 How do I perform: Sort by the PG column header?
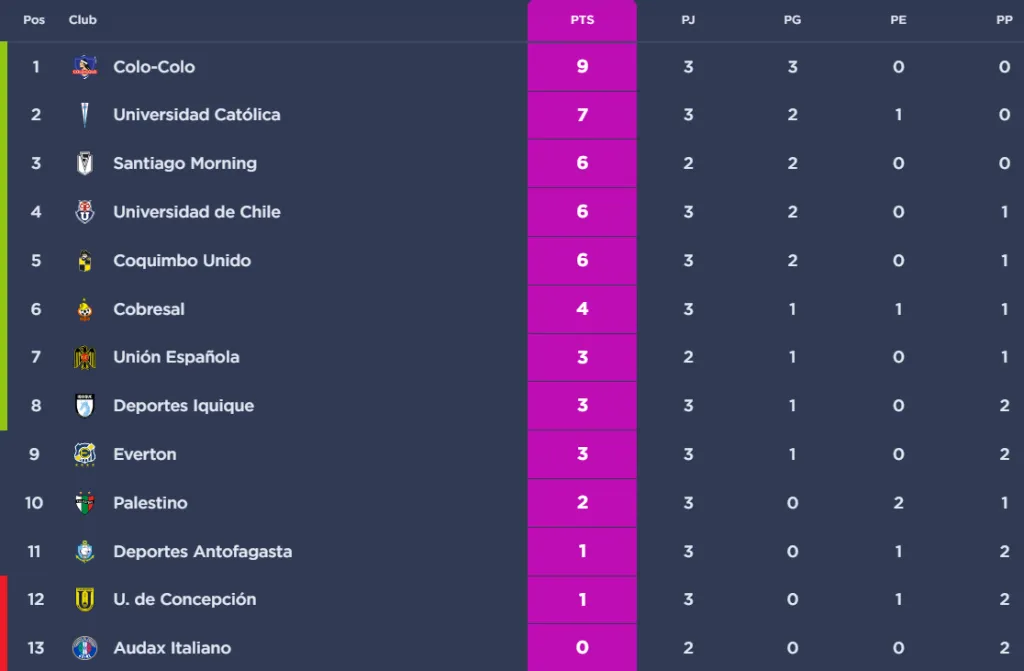792,20
